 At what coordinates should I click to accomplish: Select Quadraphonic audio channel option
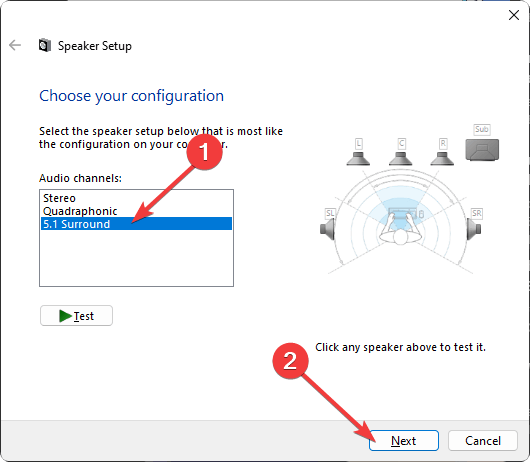tap(80, 211)
